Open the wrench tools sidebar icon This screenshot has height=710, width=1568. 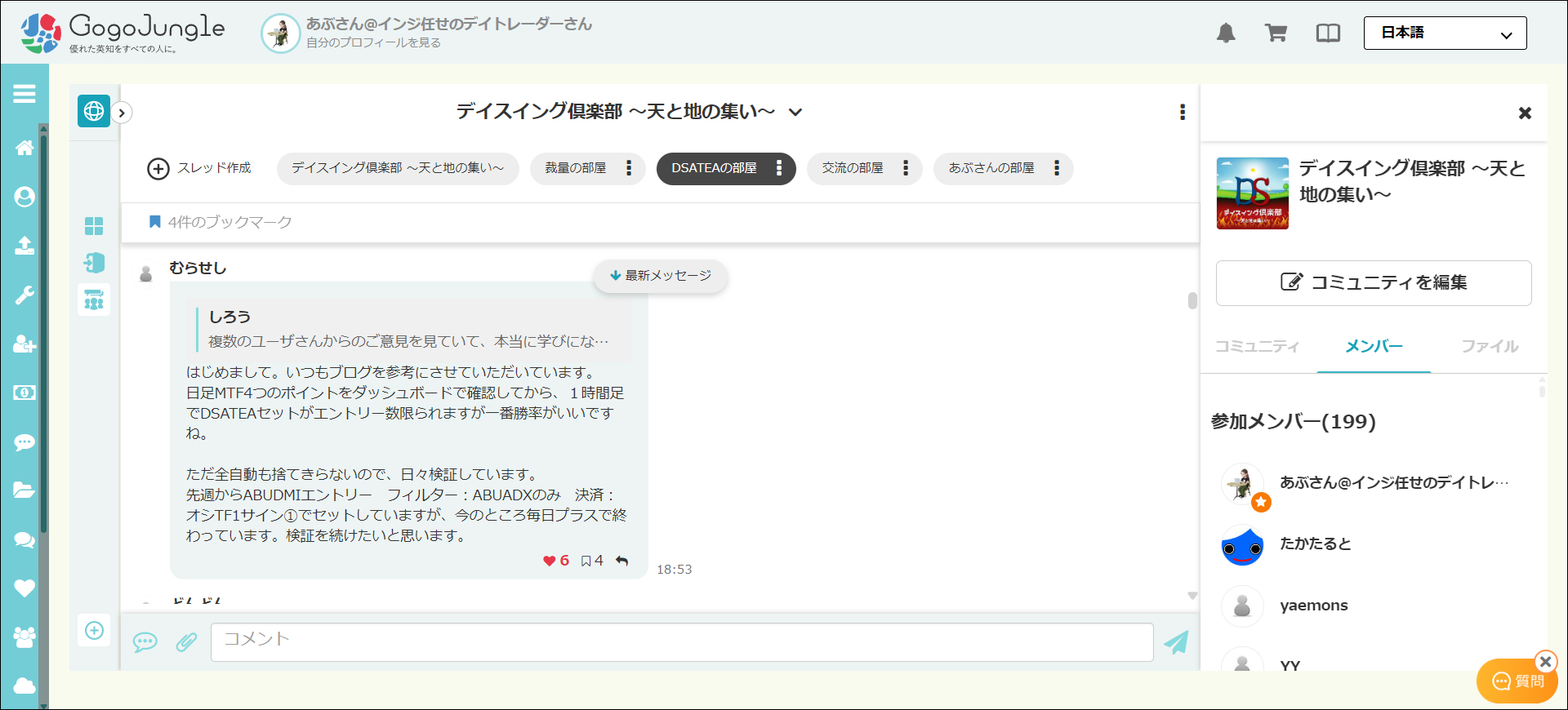[24, 295]
